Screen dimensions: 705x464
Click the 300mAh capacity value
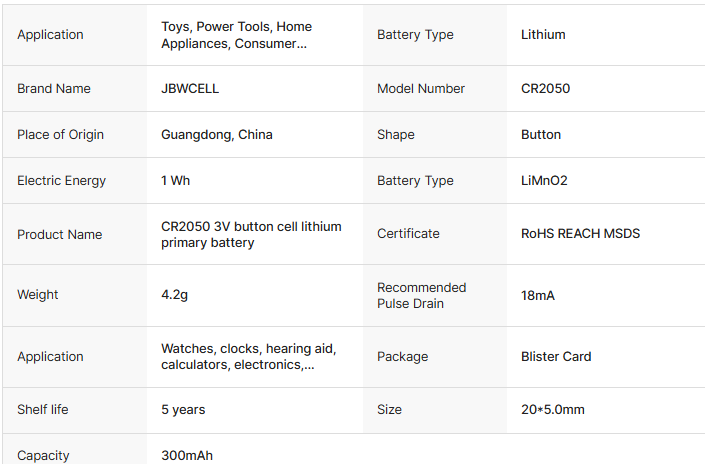(187, 456)
